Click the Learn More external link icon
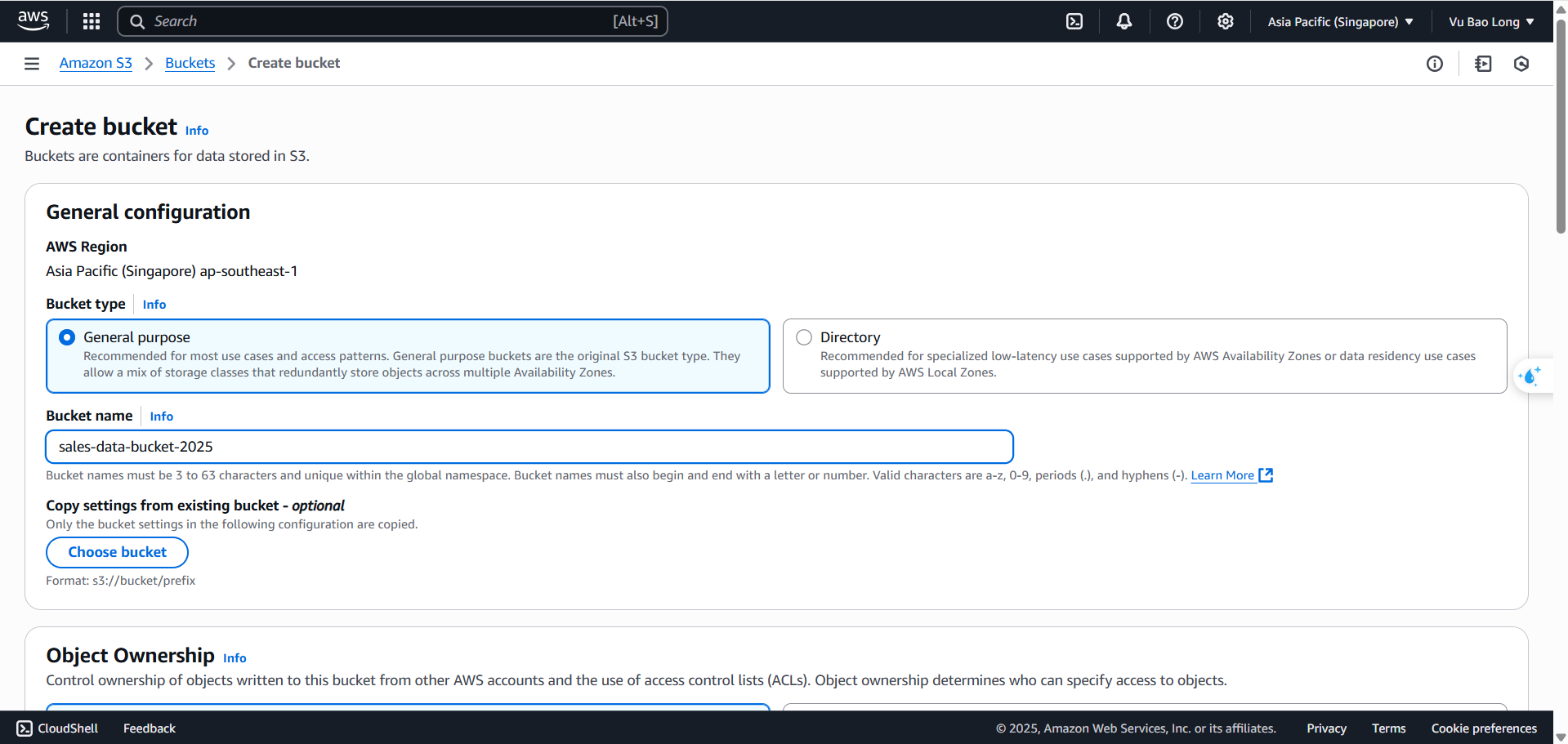 click(1266, 475)
